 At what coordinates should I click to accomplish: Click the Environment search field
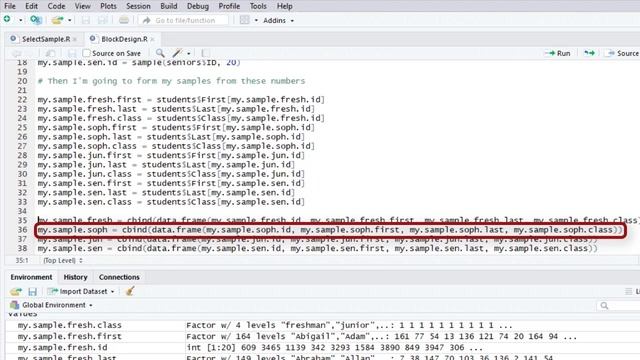coord(618,305)
